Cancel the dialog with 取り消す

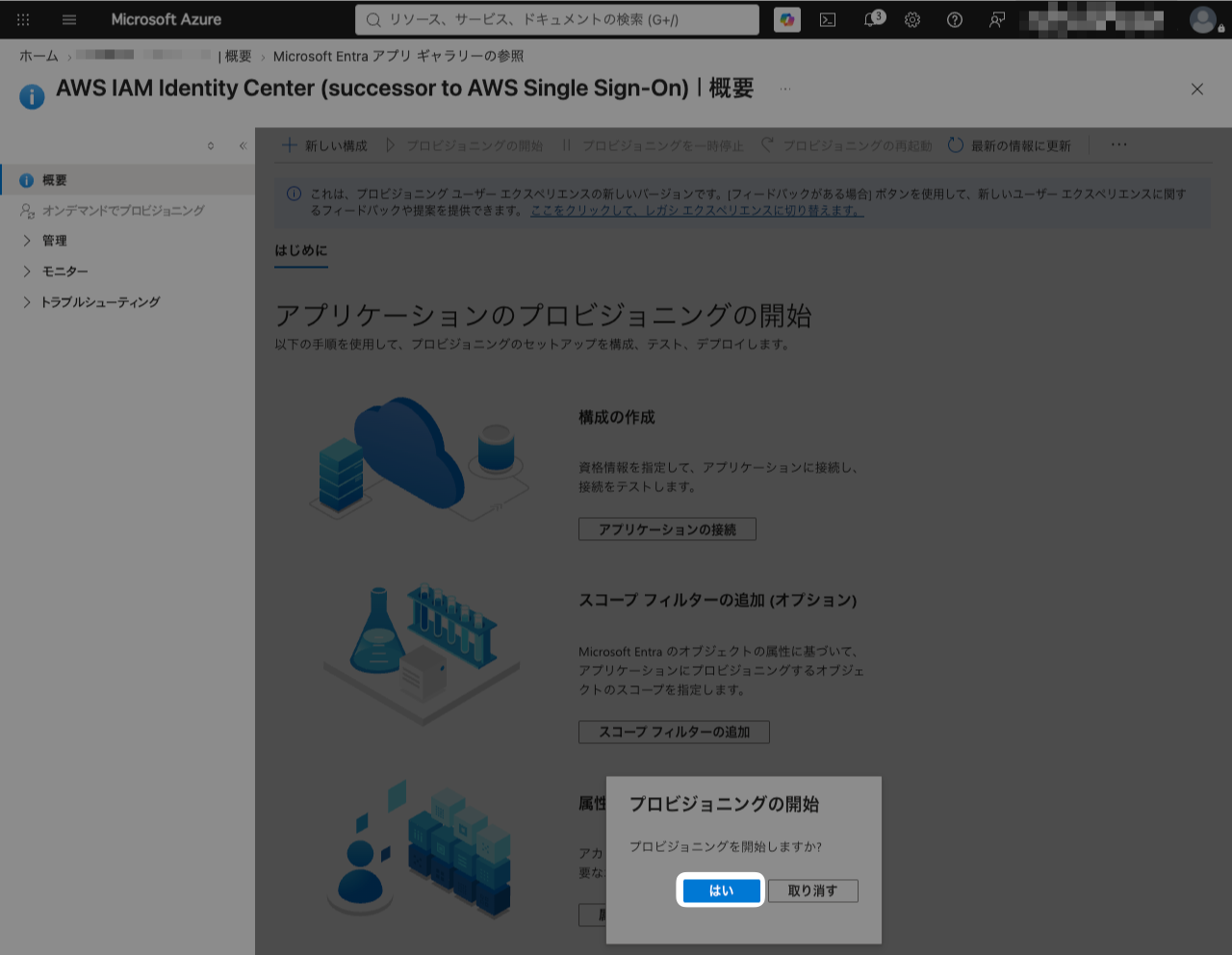coord(812,890)
